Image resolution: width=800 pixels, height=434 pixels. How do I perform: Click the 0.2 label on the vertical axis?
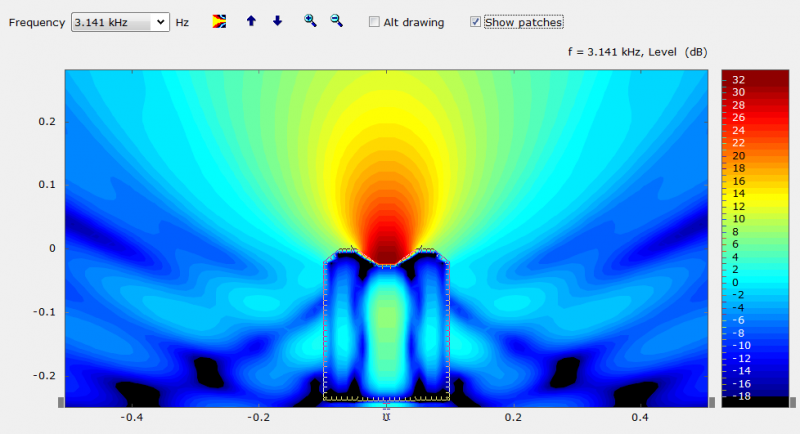coord(47,121)
